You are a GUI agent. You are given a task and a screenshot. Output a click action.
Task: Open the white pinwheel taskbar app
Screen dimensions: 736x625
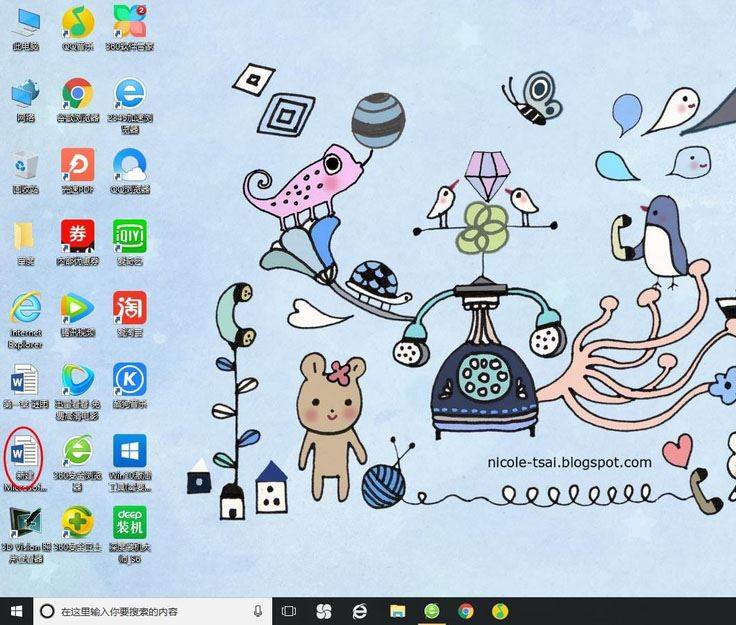point(324,611)
